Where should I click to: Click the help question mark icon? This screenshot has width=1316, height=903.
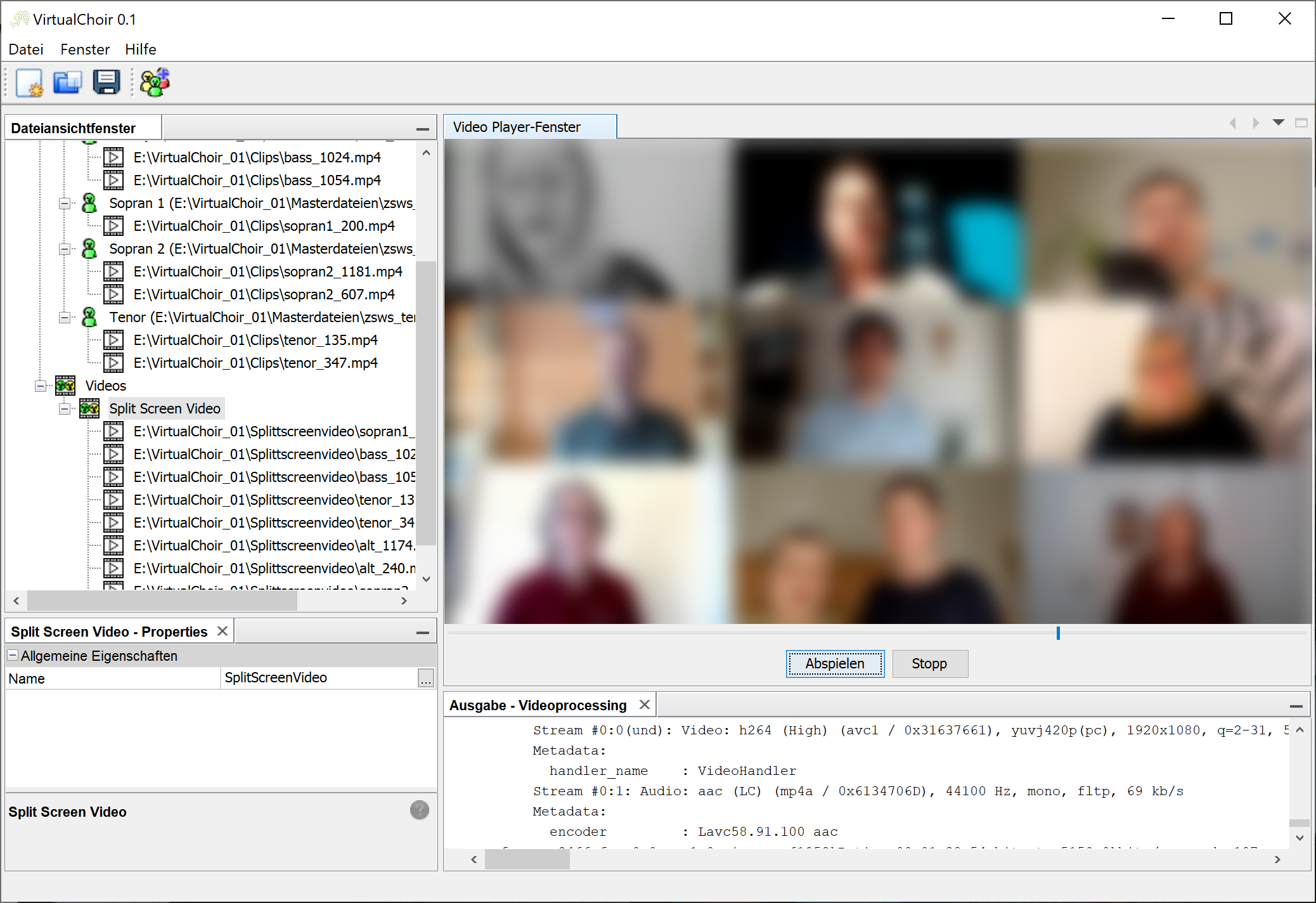pyautogui.click(x=419, y=810)
